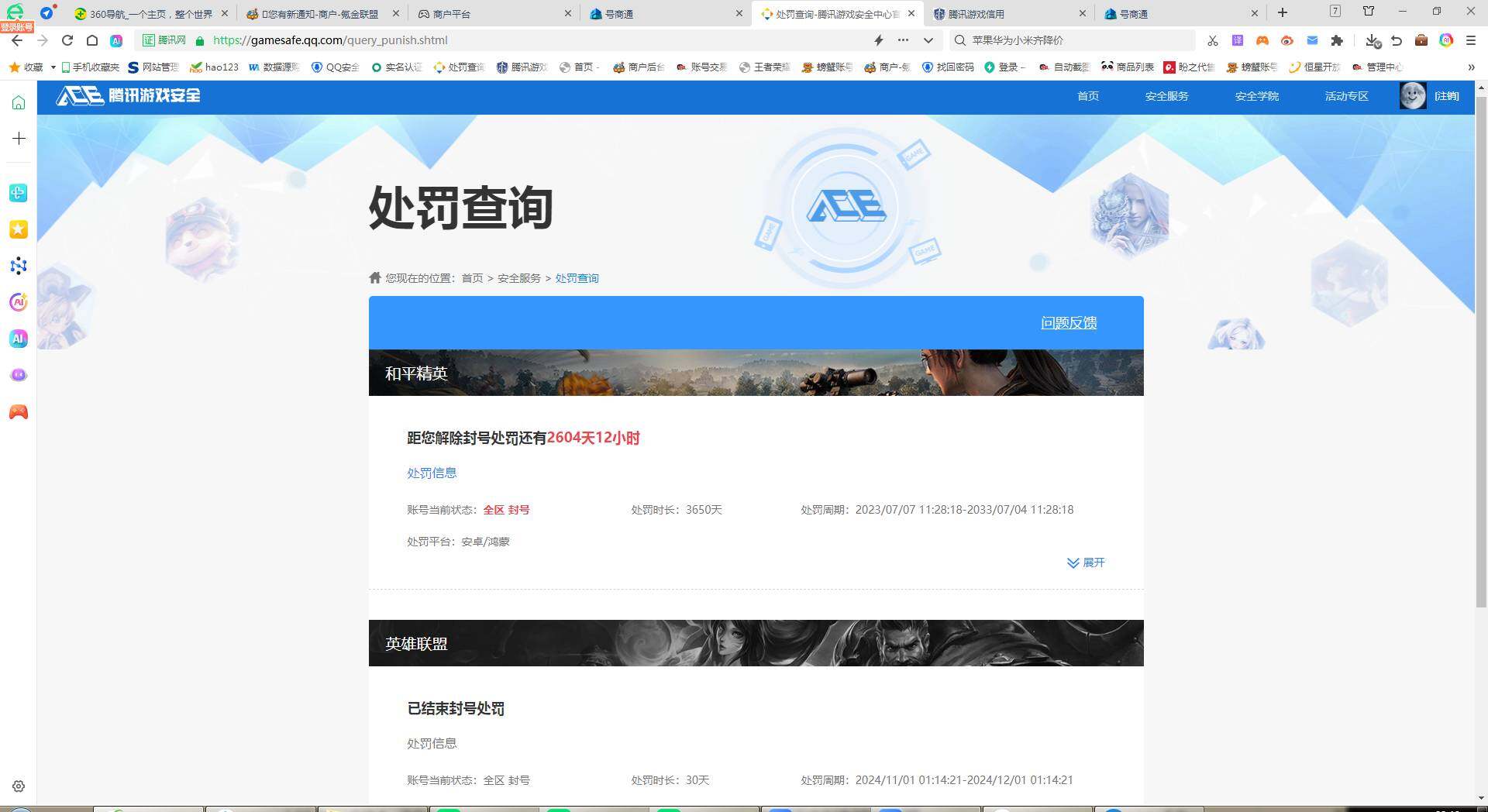Image resolution: width=1488 pixels, height=812 pixels.
Task: Open the purple translate extension icon
Action: point(1238,40)
